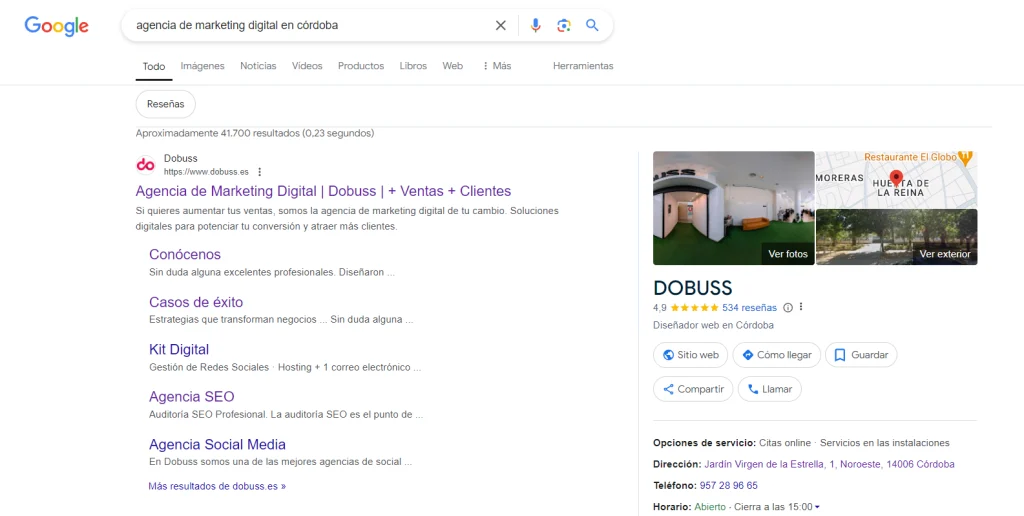The height and width of the screenshot is (516, 1024).
Task: Click the Dobuss favicon logo
Action: point(146,165)
